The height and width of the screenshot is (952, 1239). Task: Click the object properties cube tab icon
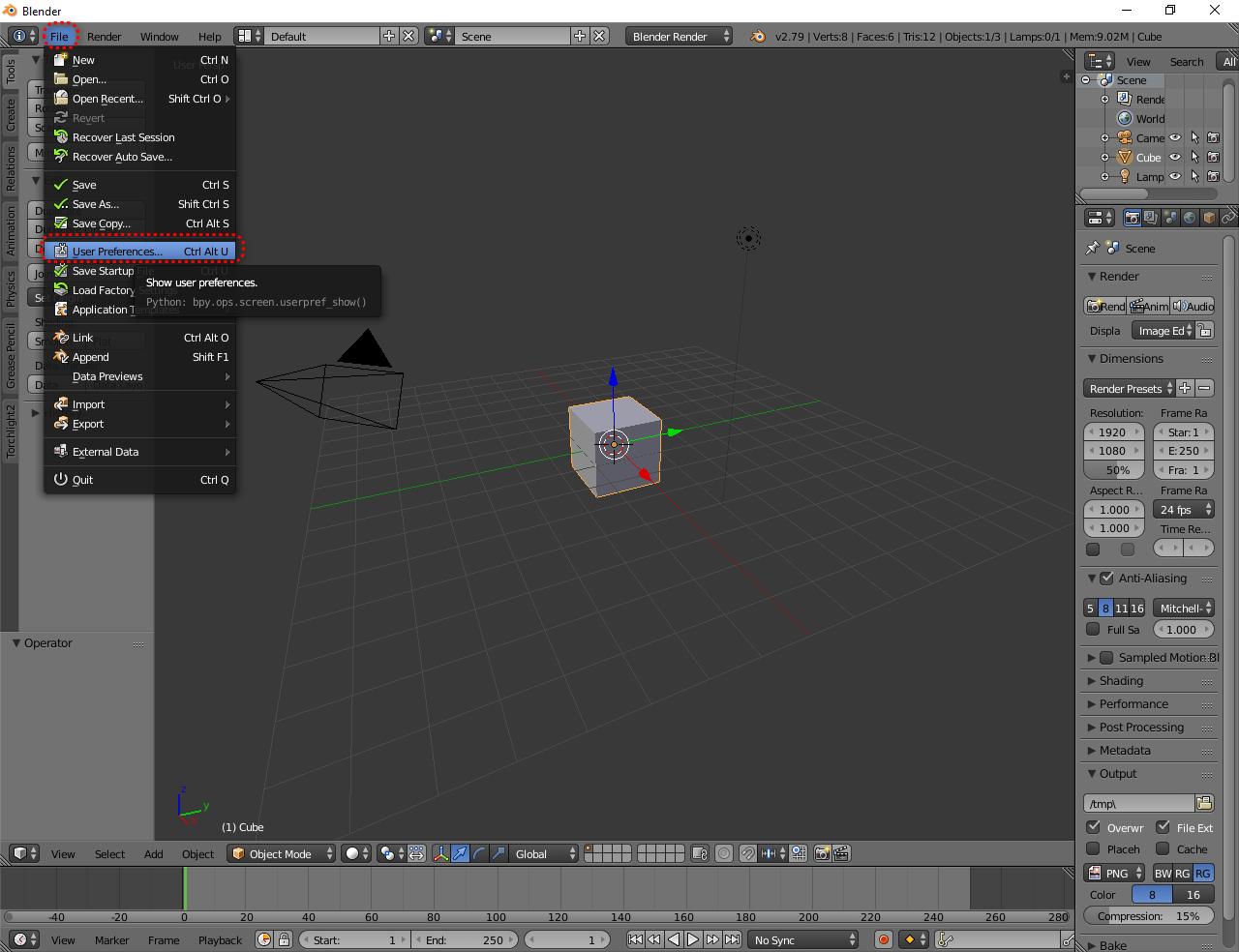click(x=1209, y=218)
